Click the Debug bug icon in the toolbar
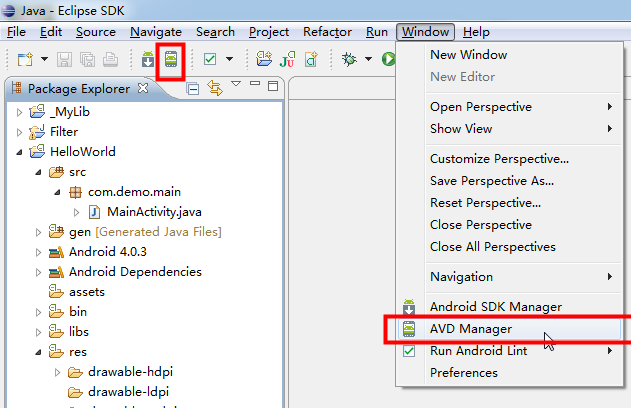The height and width of the screenshot is (408, 631). 349,60
